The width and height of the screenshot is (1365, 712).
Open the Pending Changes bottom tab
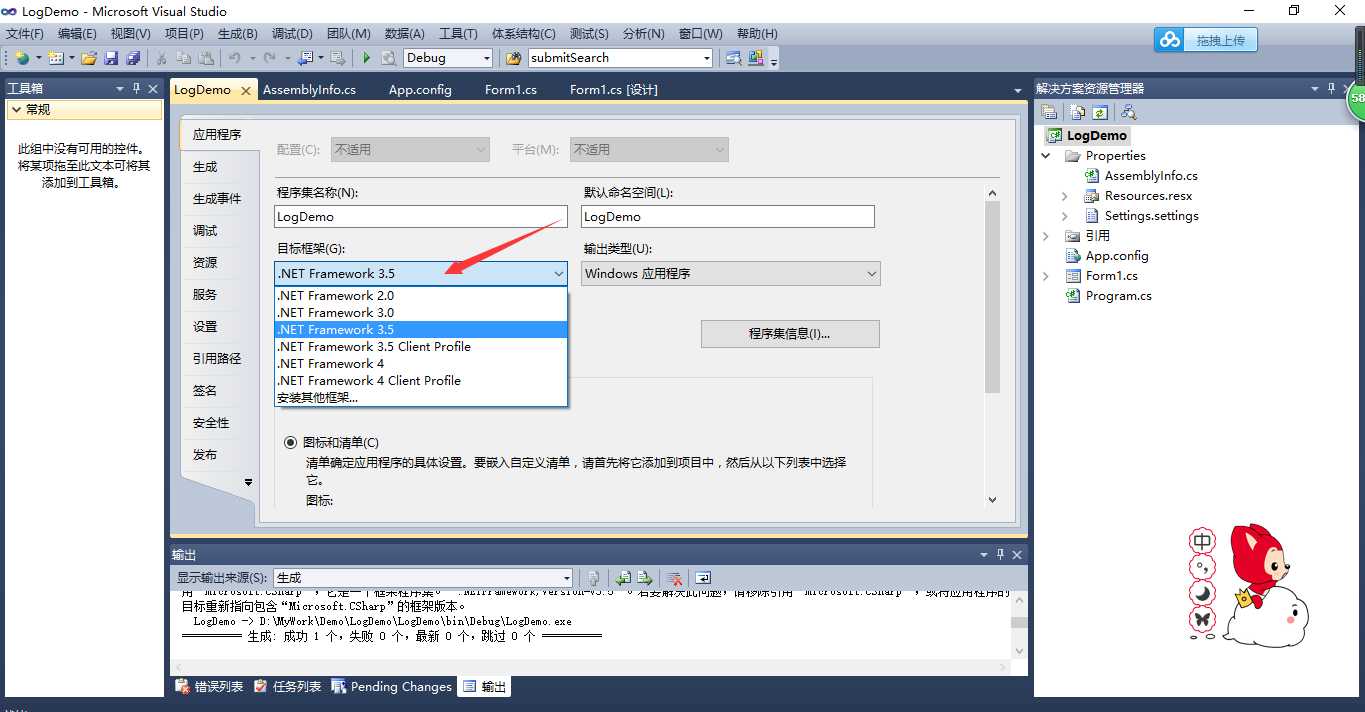pos(391,687)
